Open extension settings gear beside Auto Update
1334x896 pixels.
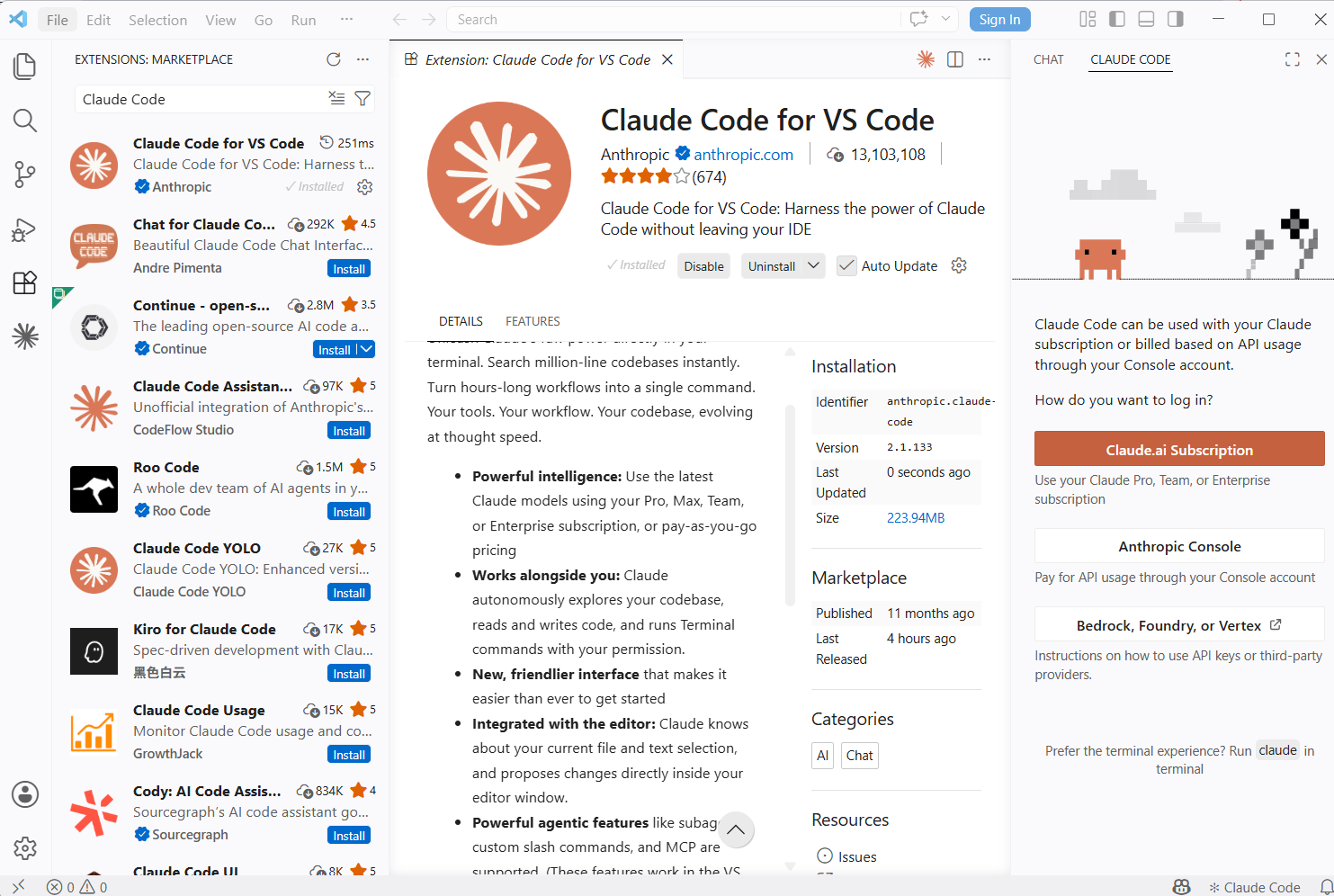coord(959,265)
